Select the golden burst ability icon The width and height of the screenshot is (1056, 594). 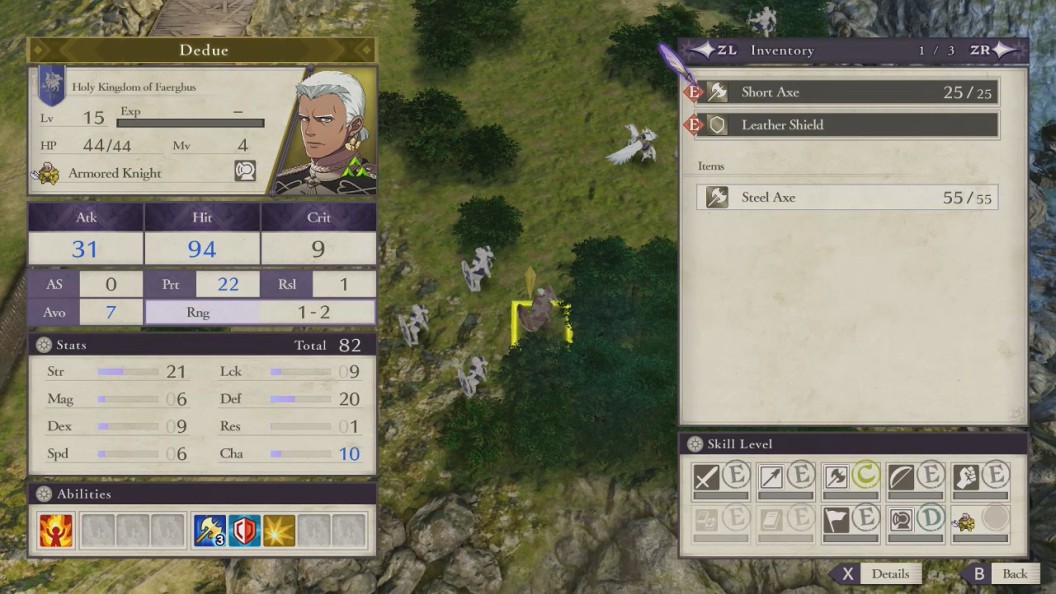coord(279,530)
